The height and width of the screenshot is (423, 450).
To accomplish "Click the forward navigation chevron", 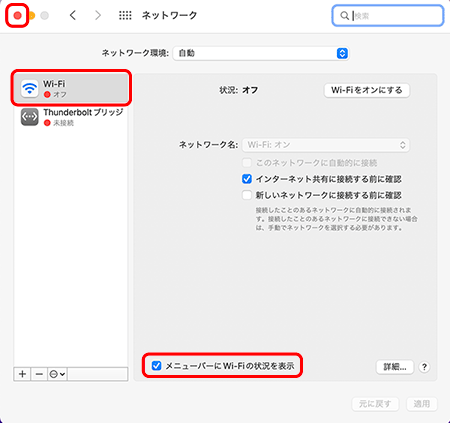I will coord(98,15).
